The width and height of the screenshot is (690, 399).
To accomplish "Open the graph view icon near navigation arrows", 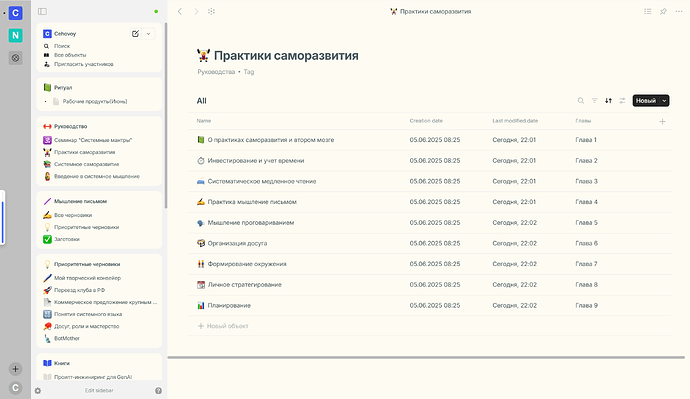I will 212,11.
